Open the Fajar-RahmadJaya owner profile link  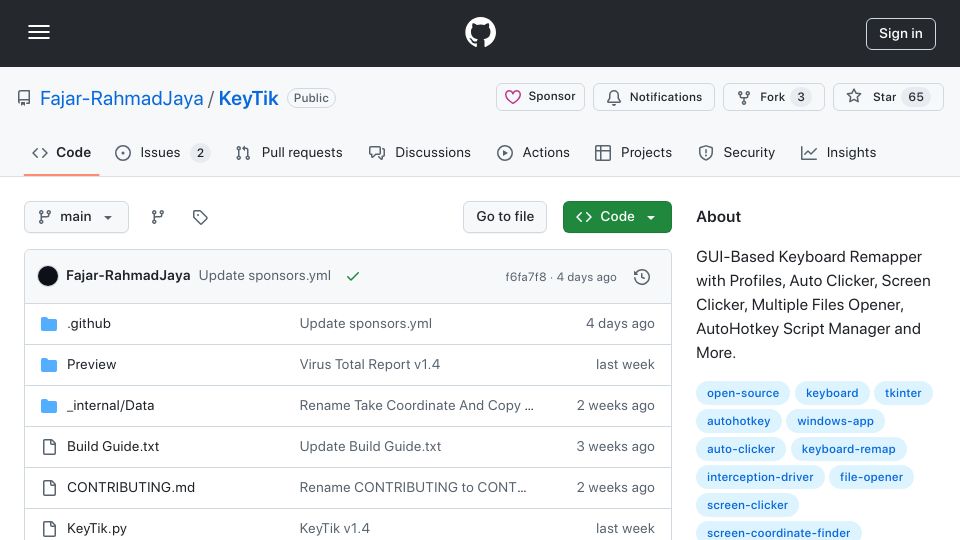tap(121, 98)
